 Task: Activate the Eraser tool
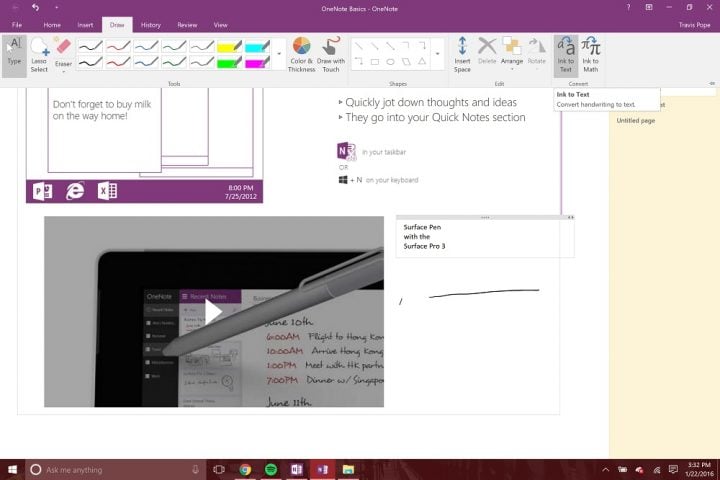tap(63, 52)
